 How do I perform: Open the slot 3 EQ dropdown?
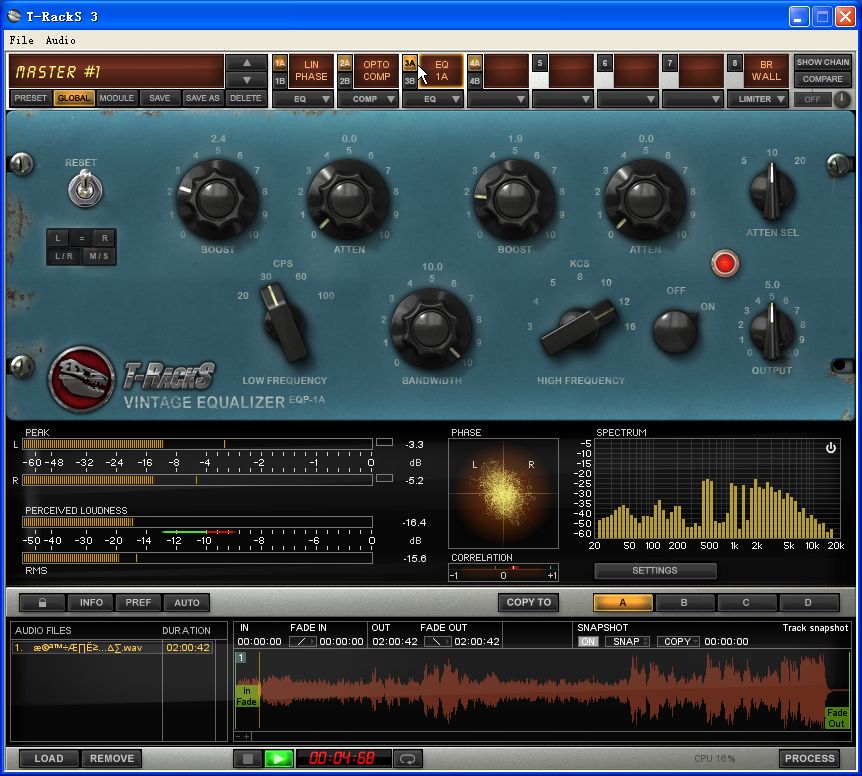point(433,99)
